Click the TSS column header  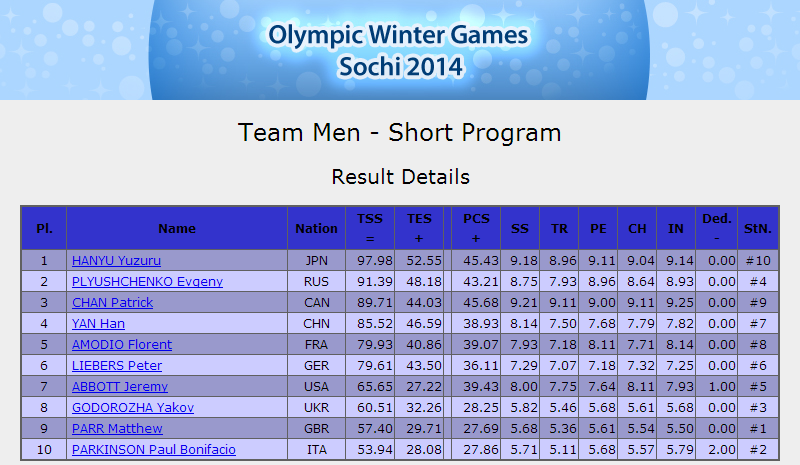[370, 228]
